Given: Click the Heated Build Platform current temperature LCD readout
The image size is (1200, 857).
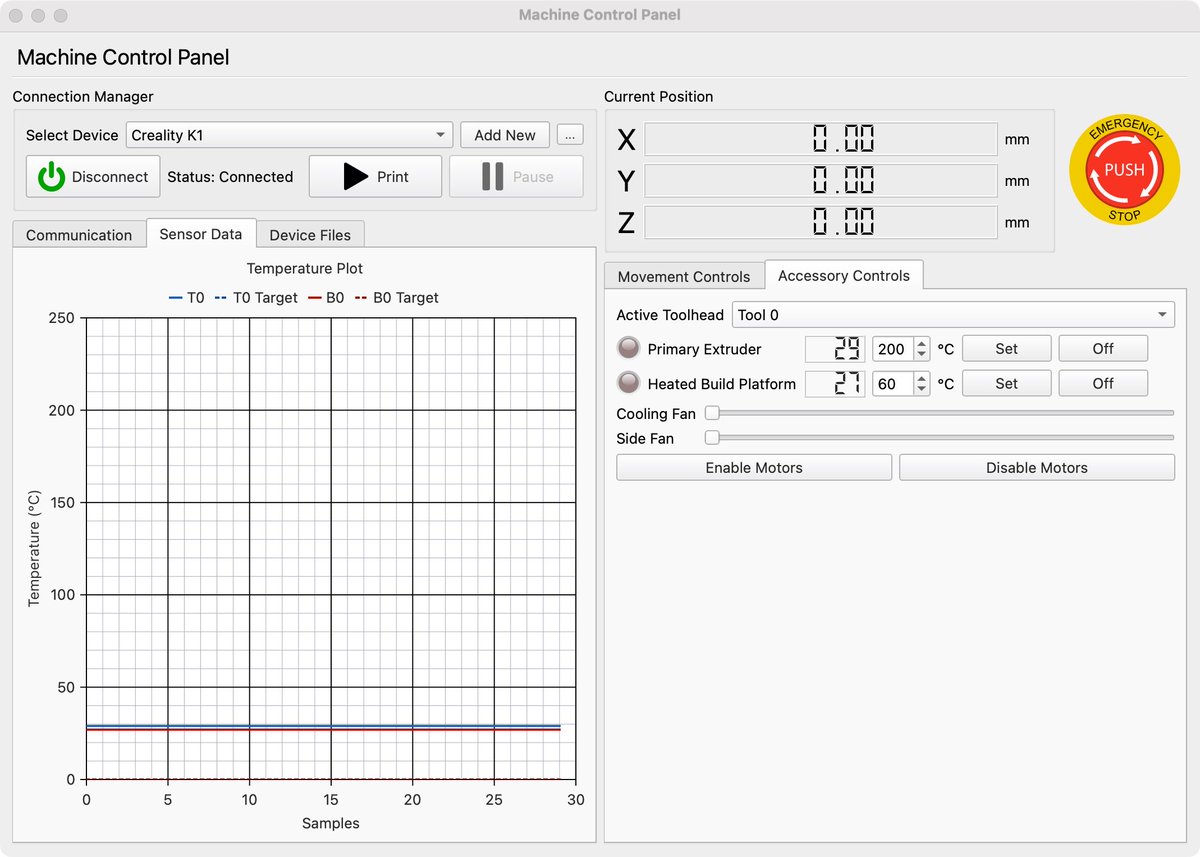Looking at the screenshot, I should pos(835,383).
